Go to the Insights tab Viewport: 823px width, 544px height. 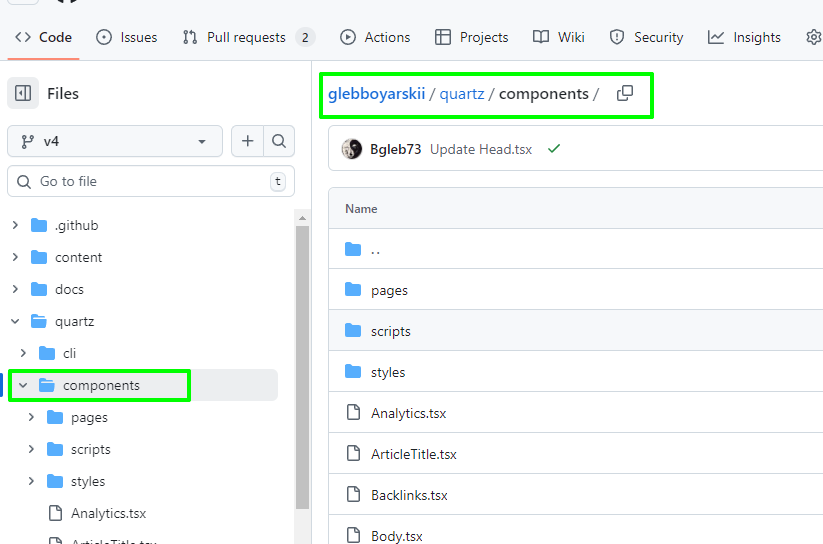pyautogui.click(x=744, y=37)
